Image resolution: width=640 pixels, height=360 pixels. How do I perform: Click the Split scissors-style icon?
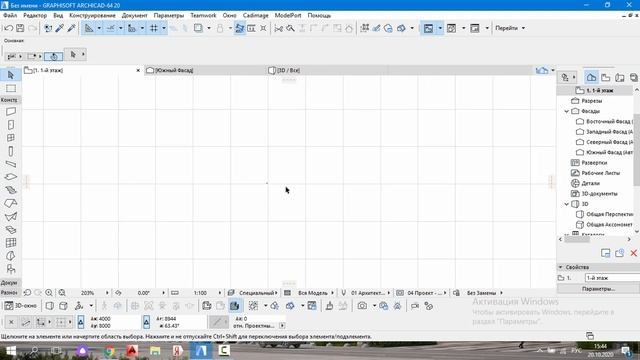[x=279, y=28]
